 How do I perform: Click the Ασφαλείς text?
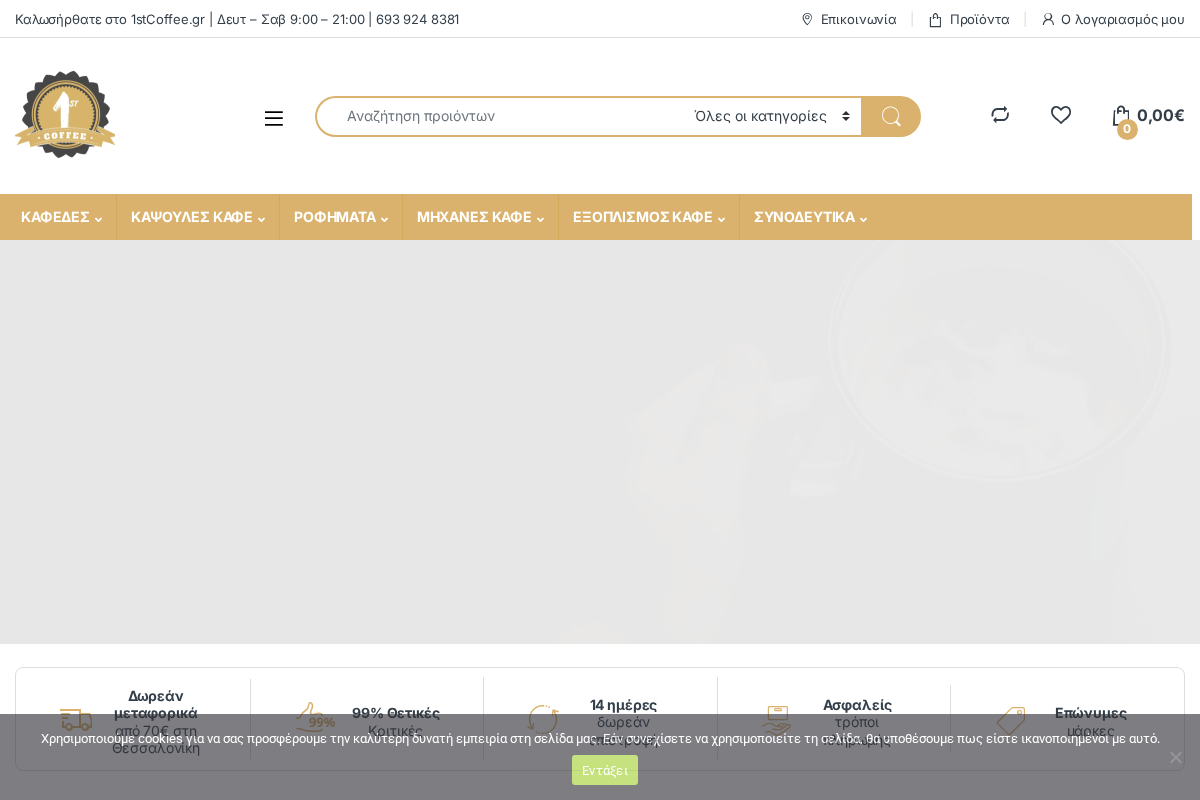tap(857, 705)
